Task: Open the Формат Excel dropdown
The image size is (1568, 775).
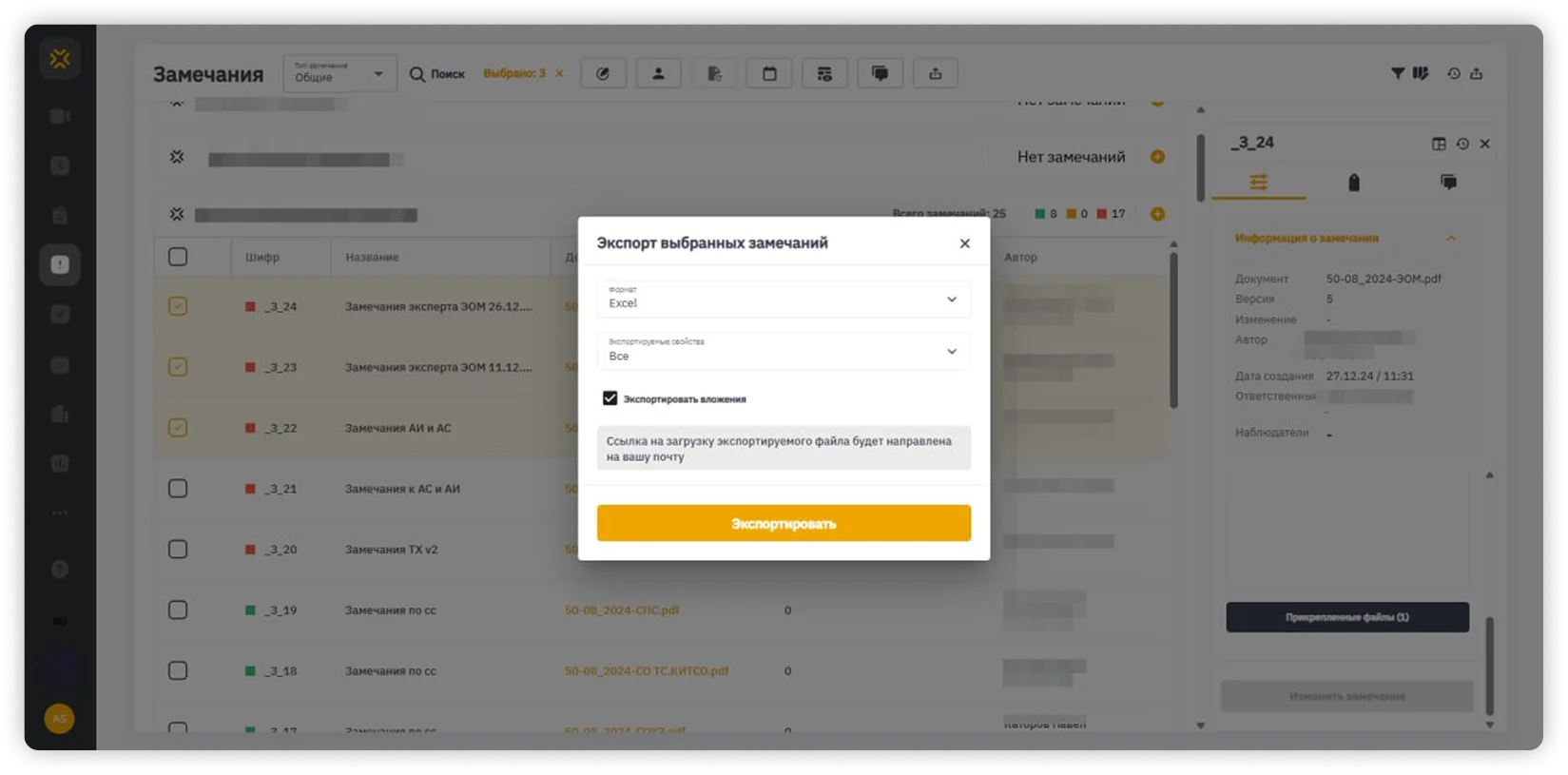Action: tap(784, 300)
